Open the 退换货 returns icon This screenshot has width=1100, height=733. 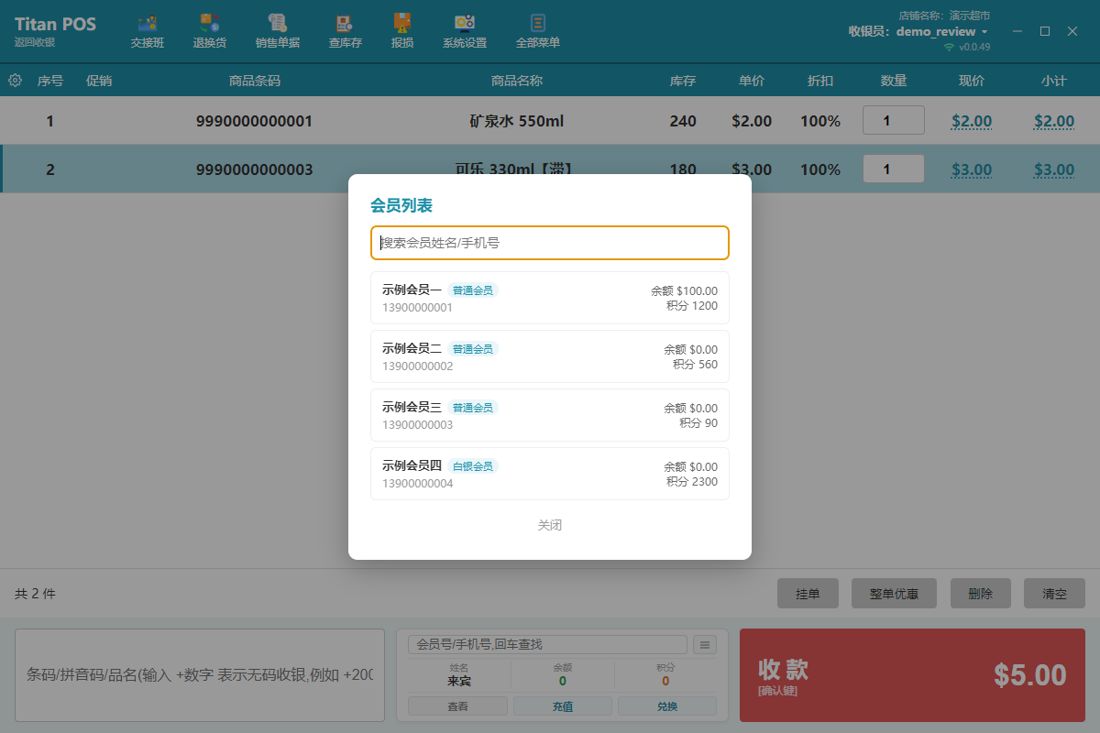[210, 32]
